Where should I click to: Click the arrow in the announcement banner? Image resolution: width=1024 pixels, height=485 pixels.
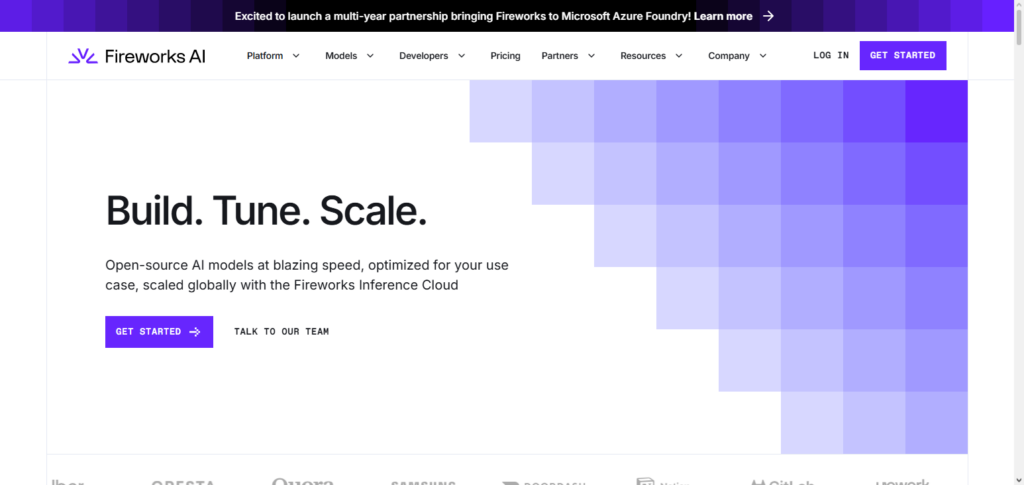[768, 16]
